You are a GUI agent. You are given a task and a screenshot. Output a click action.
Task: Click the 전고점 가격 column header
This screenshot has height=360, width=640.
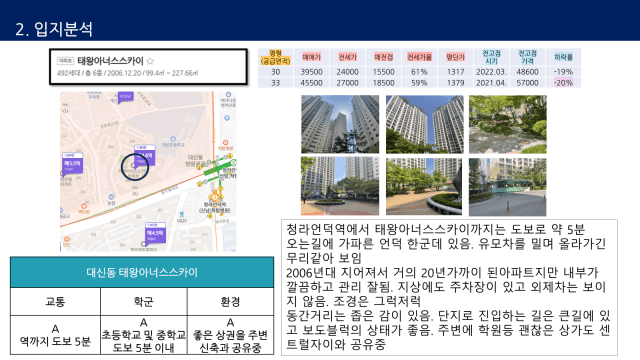pos(527,58)
